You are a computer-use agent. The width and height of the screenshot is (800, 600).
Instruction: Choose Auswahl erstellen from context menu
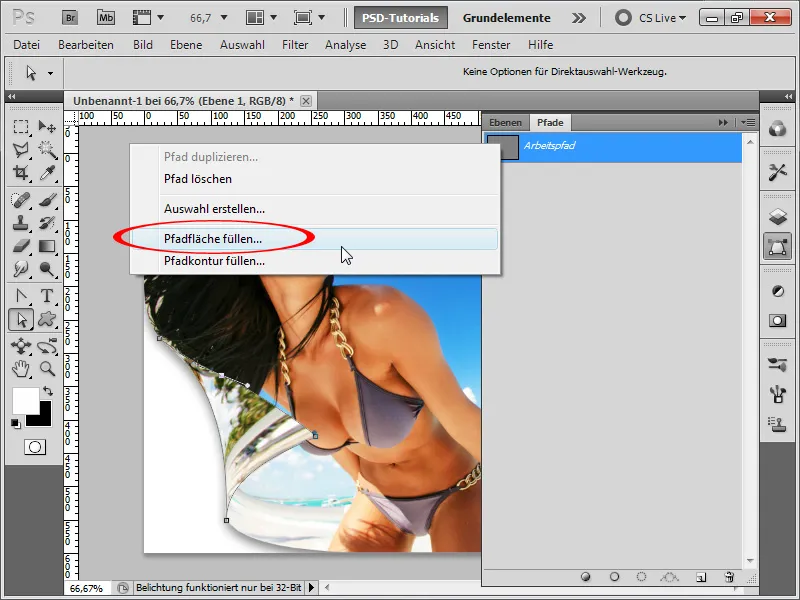click(314, 209)
